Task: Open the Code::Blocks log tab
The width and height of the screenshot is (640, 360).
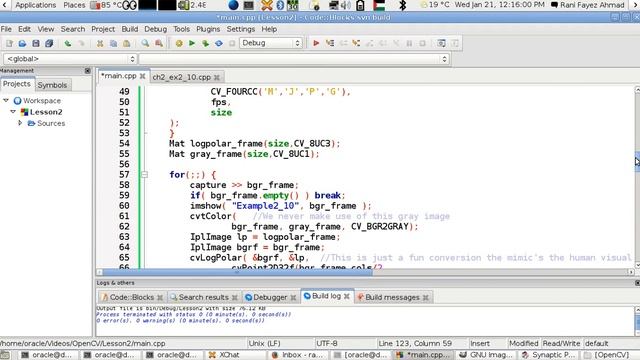Action: pos(131,297)
